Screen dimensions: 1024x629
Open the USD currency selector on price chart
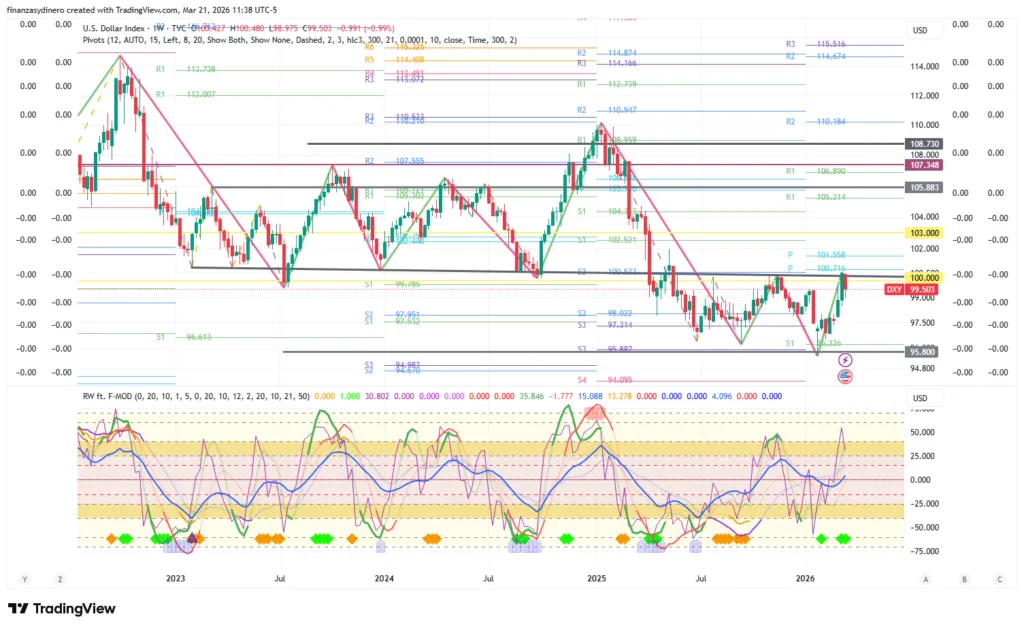click(920, 30)
